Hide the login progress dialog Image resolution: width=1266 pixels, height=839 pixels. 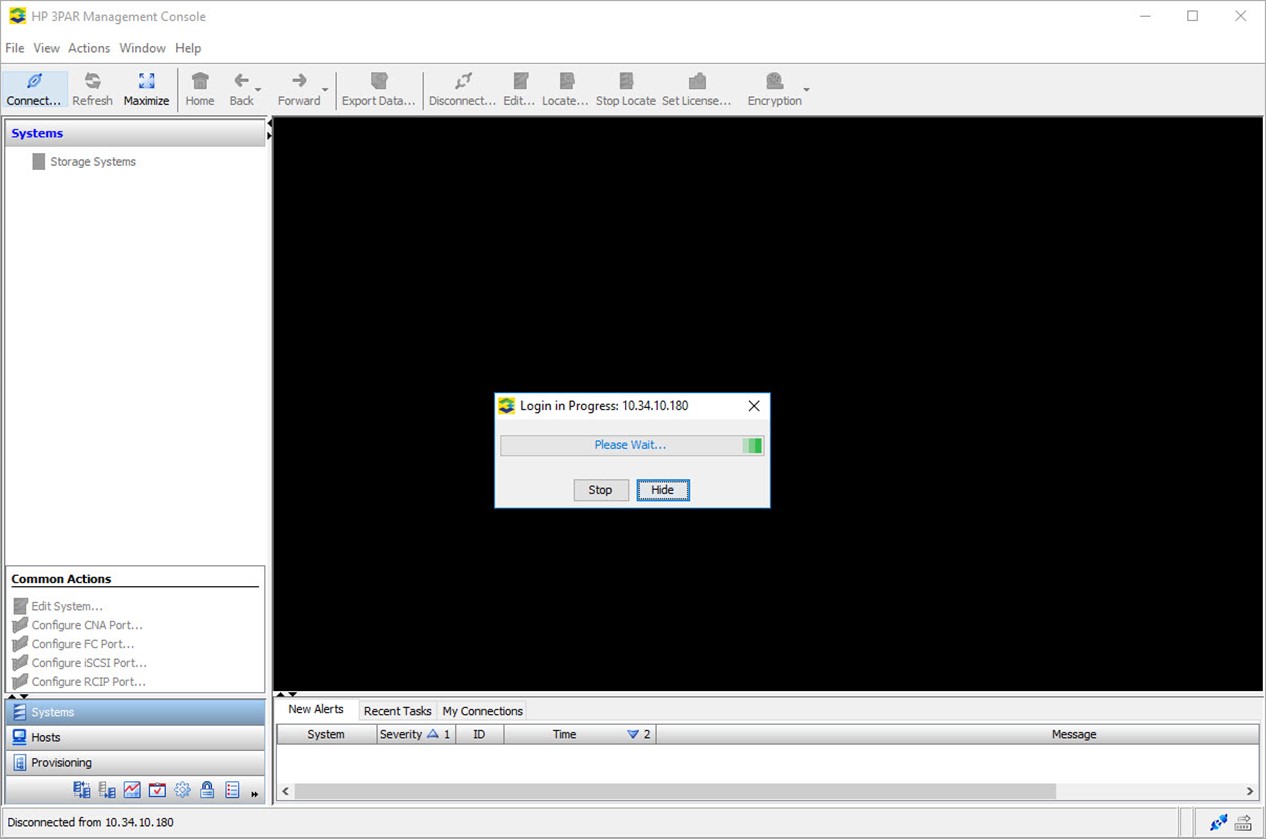(663, 490)
